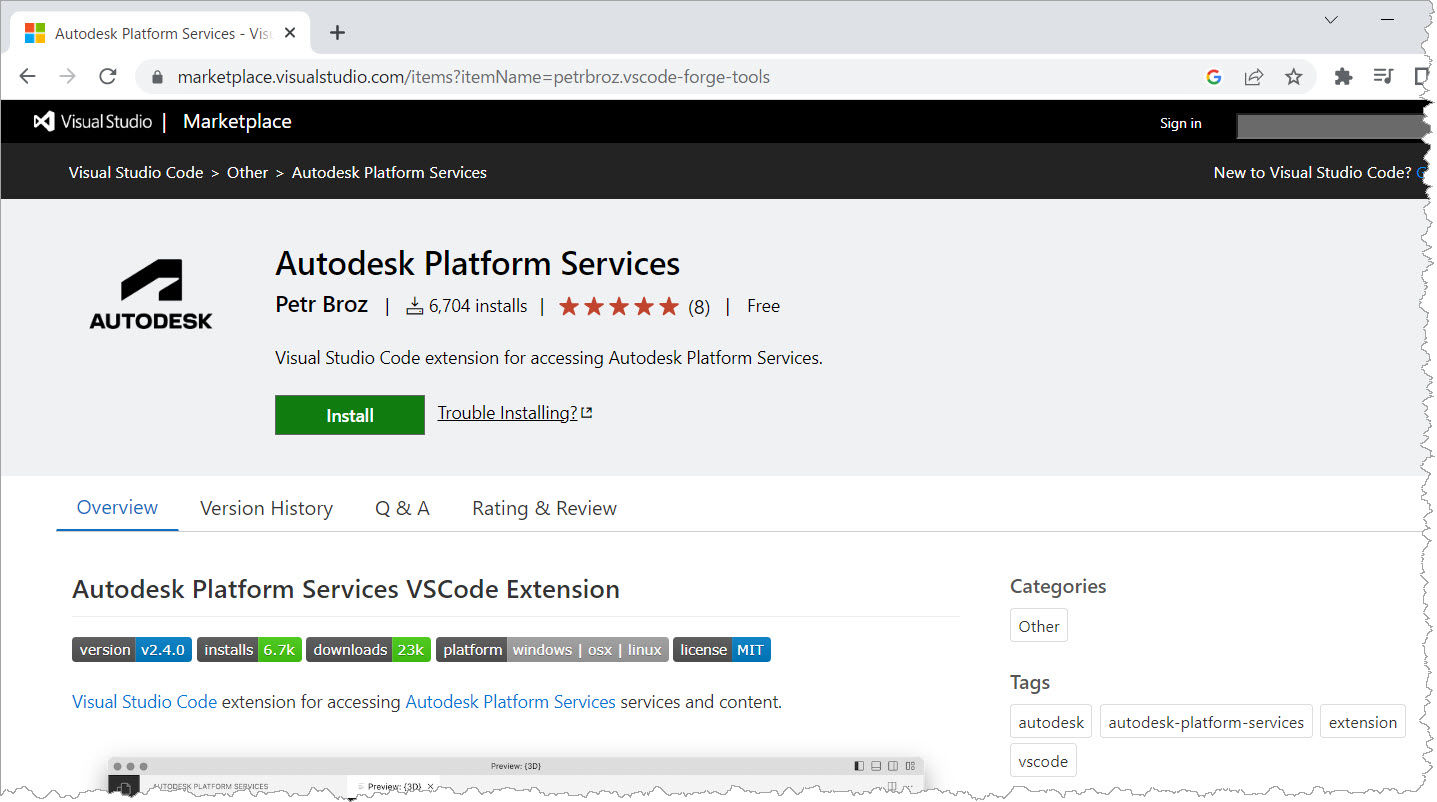Viewport: 1437px width, 802px height.
Task: Switch to the Version History tab
Action: tap(266, 508)
